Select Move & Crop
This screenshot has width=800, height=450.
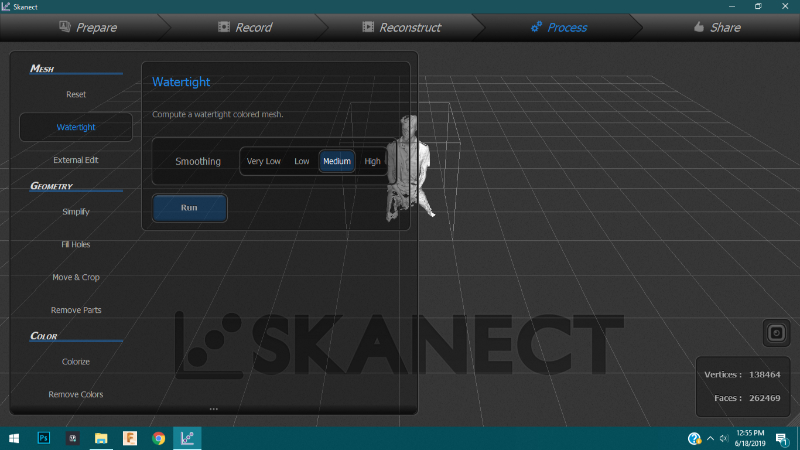point(76,277)
